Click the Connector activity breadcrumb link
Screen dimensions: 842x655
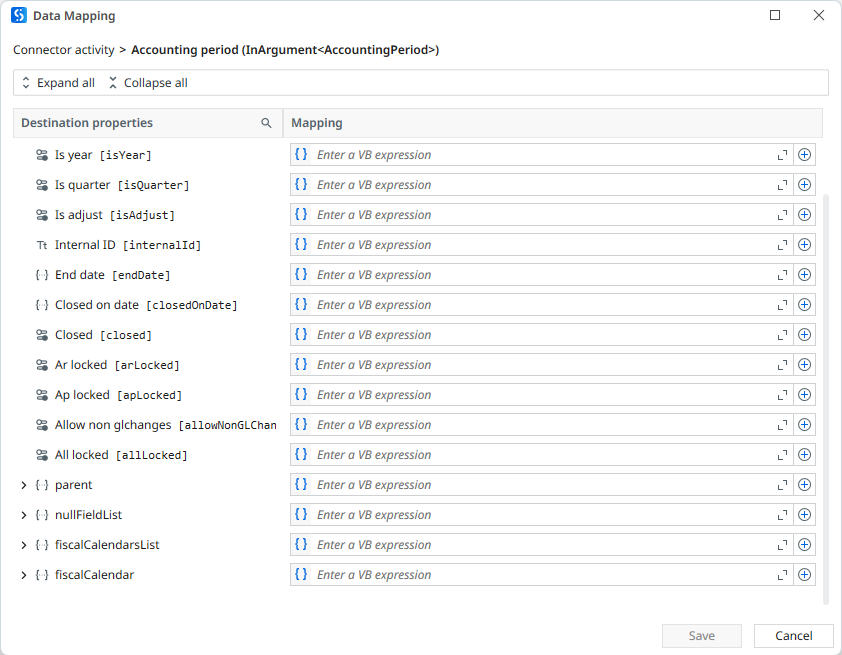pos(63,49)
